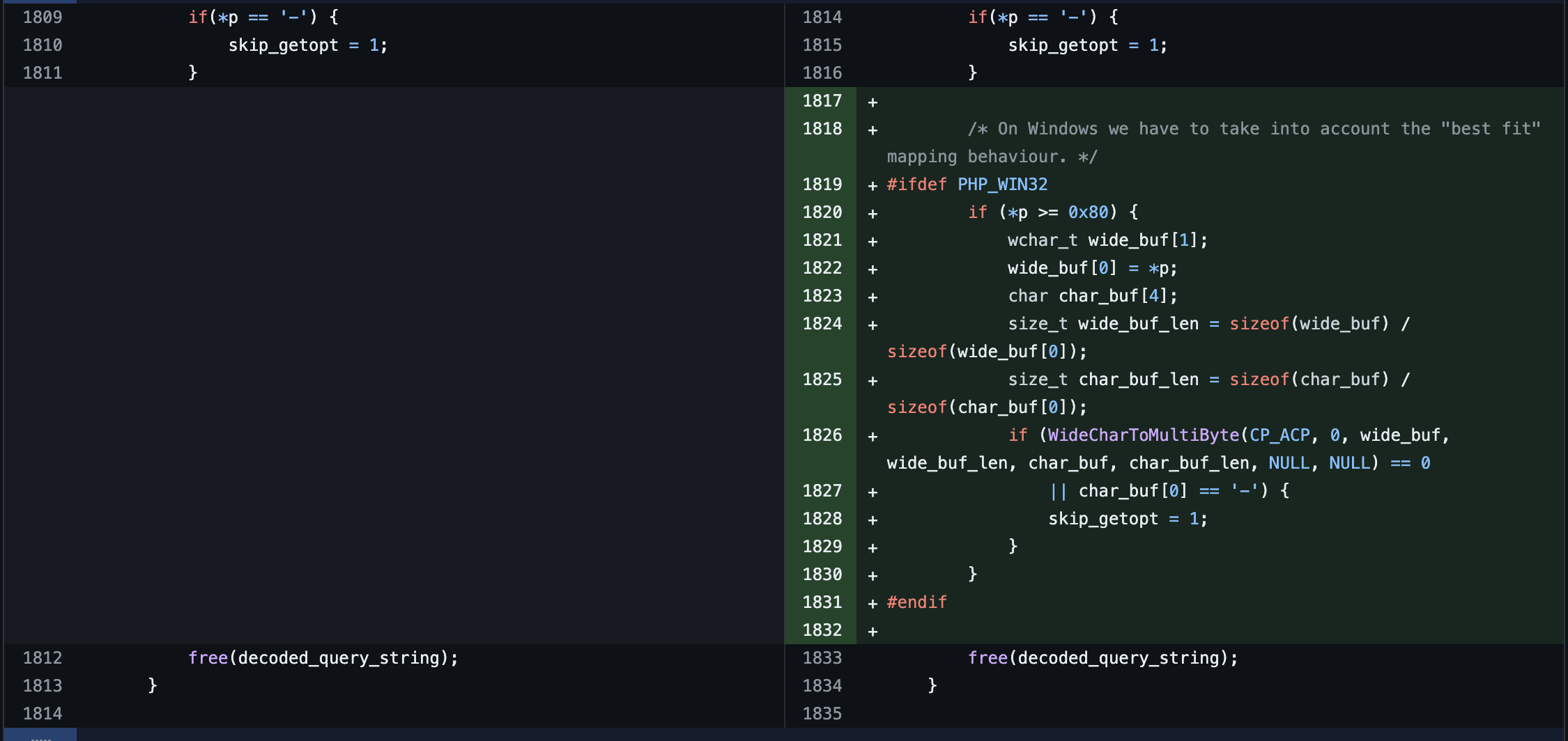
Task: Click line number 1816 in right pane
Action: pos(822,73)
